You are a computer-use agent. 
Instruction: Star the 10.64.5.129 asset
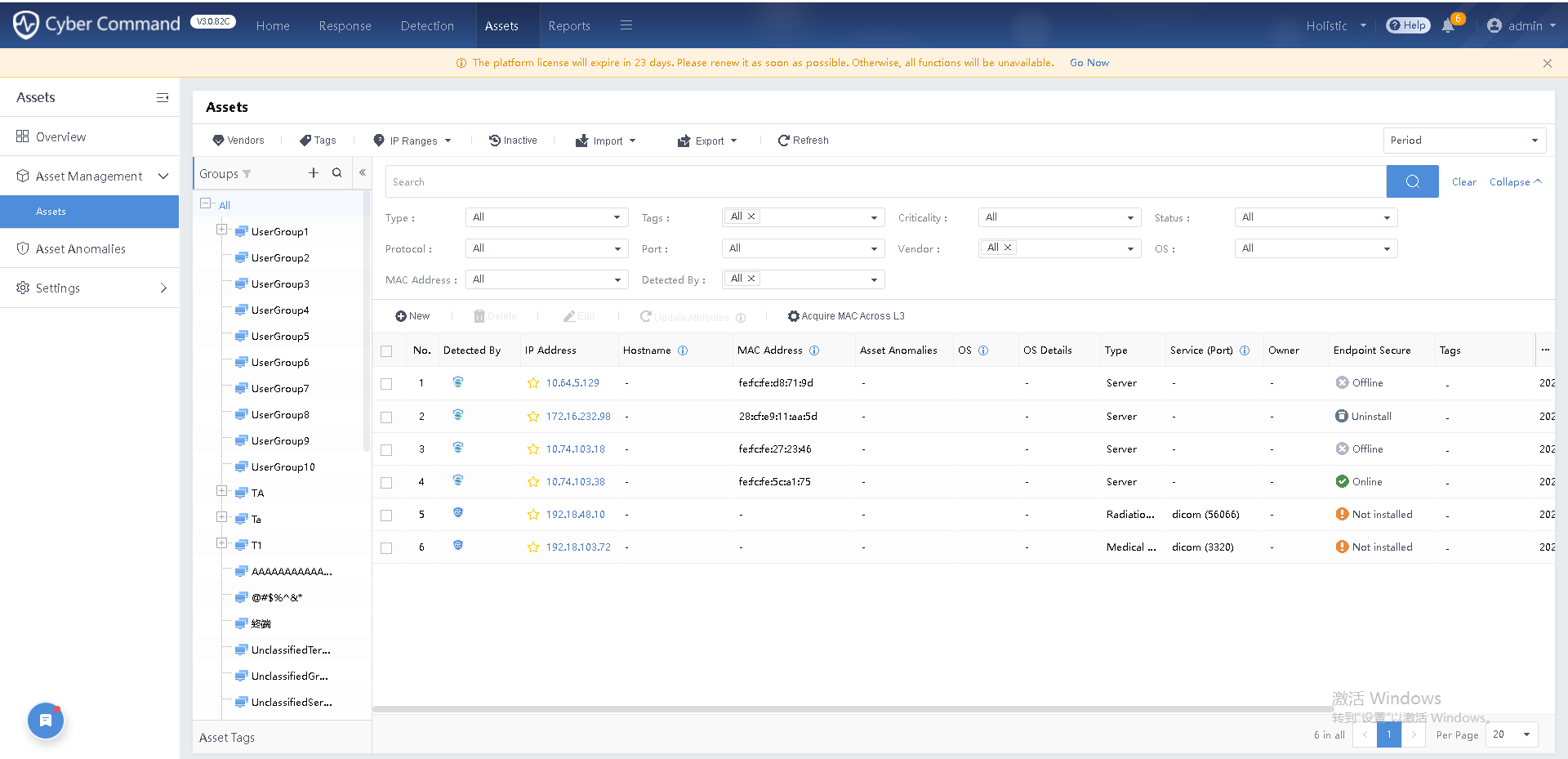[x=533, y=383]
